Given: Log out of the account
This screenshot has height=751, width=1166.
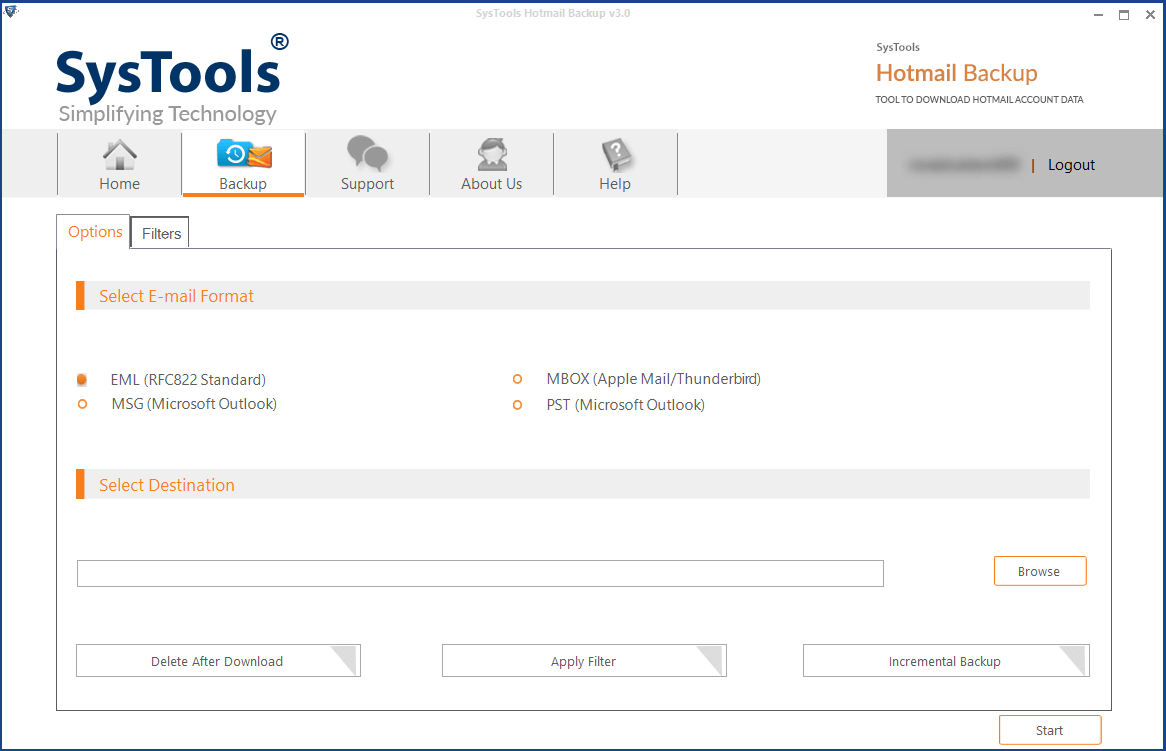Looking at the screenshot, I should coord(1070,164).
